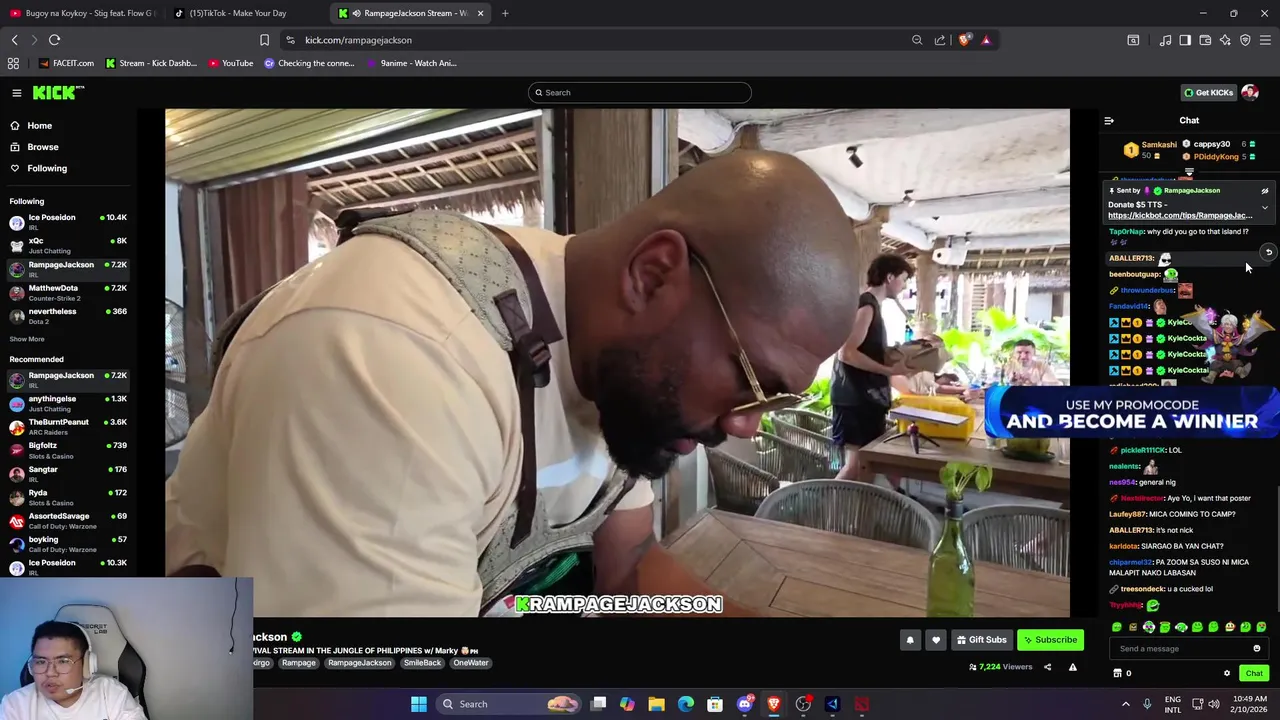This screenshot has width=1280, height=720.
Task: Open nevertheless channel in Following list
Action: [x=68, y=315]
